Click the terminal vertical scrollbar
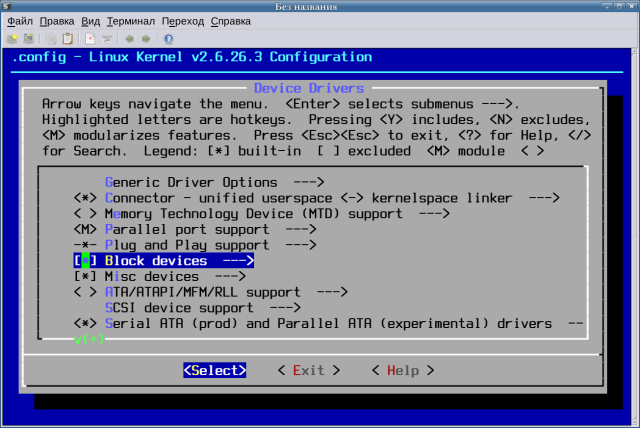This screenshot has height=428, width=640. coord(634,237)
